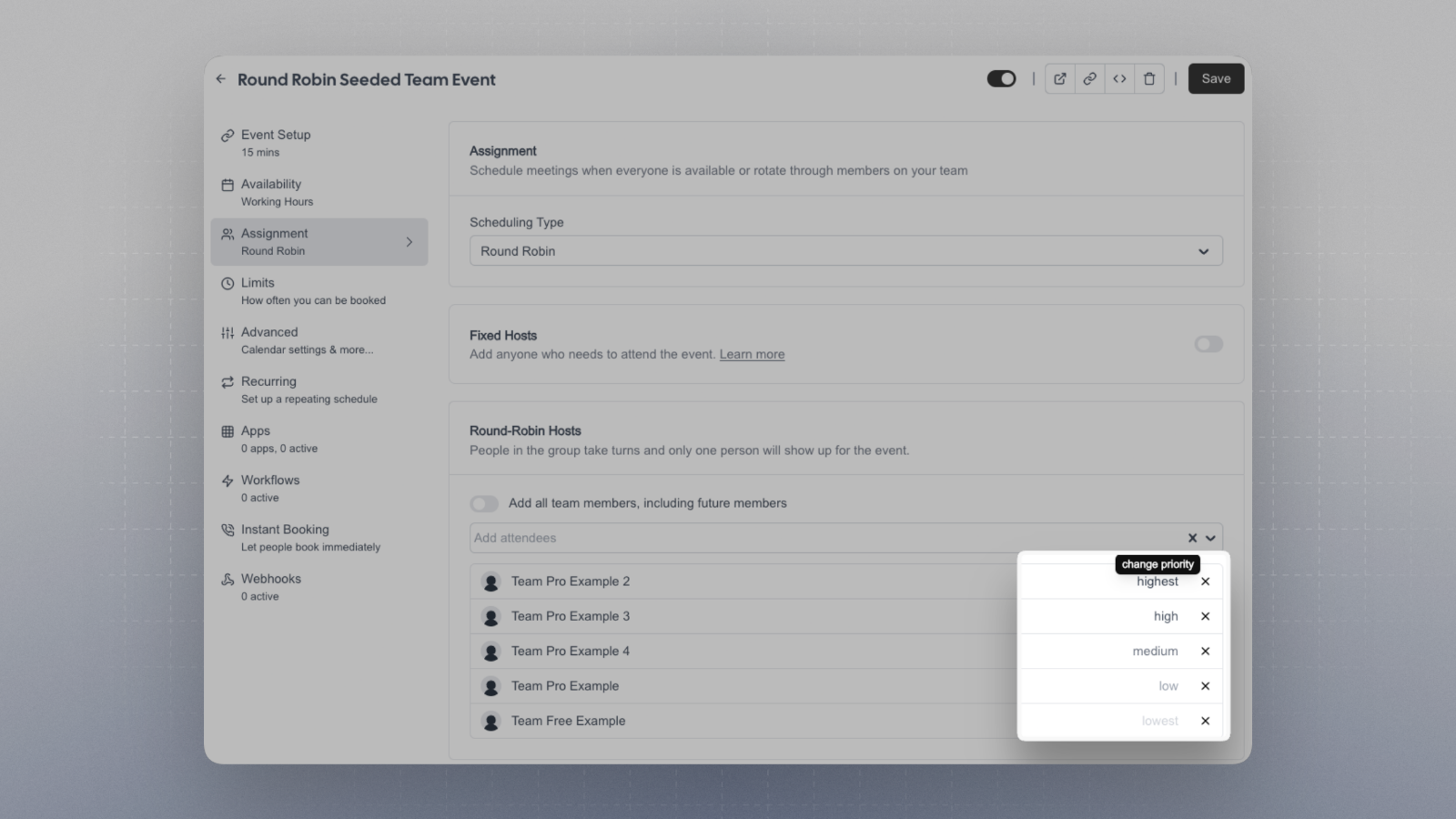Remove Team Pro Example 4 host
This screenshot has width=1456, height=819.
pos(1205,652)
